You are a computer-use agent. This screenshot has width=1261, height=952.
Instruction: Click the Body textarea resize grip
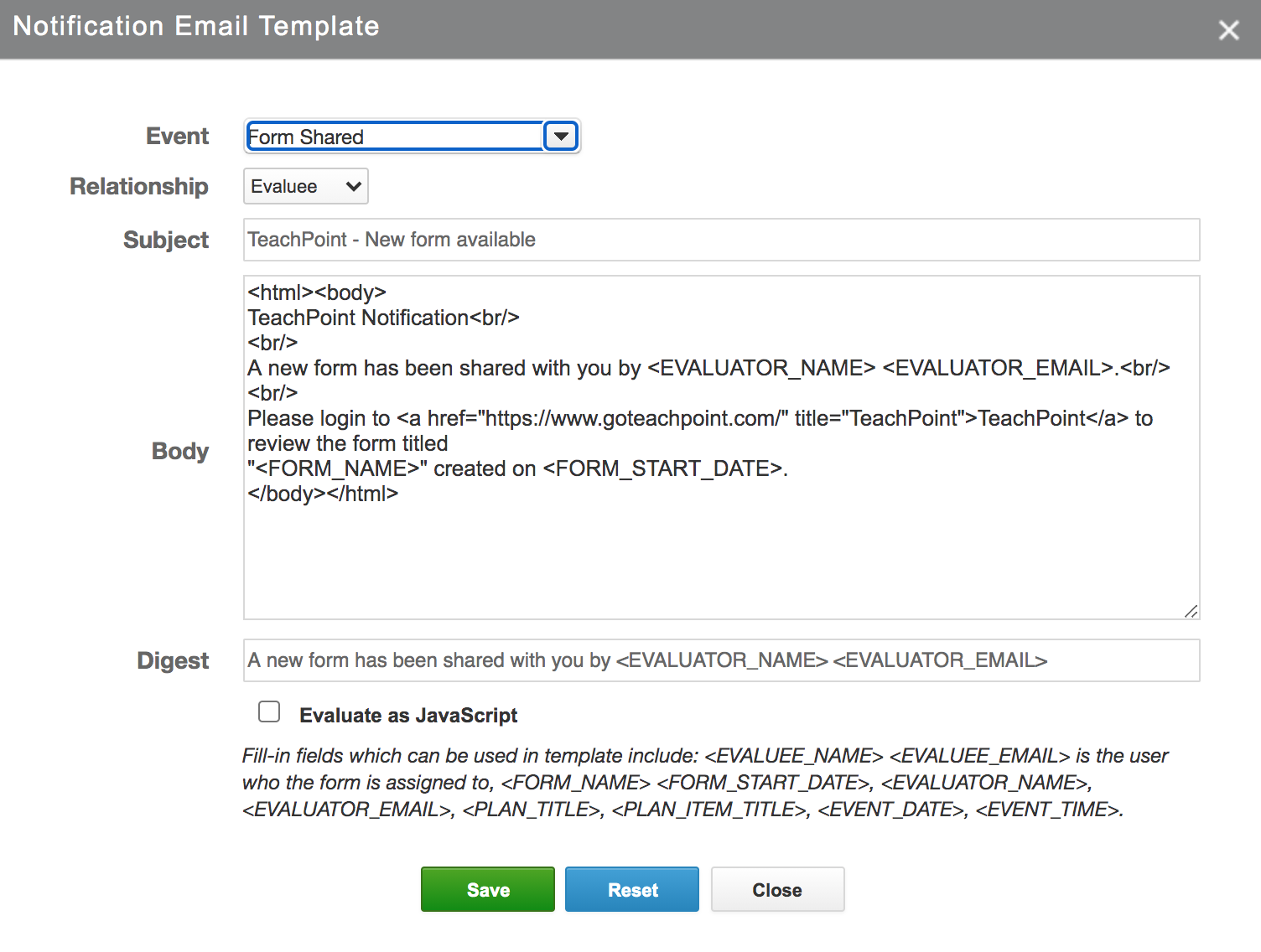click(x=1191, y=613)
